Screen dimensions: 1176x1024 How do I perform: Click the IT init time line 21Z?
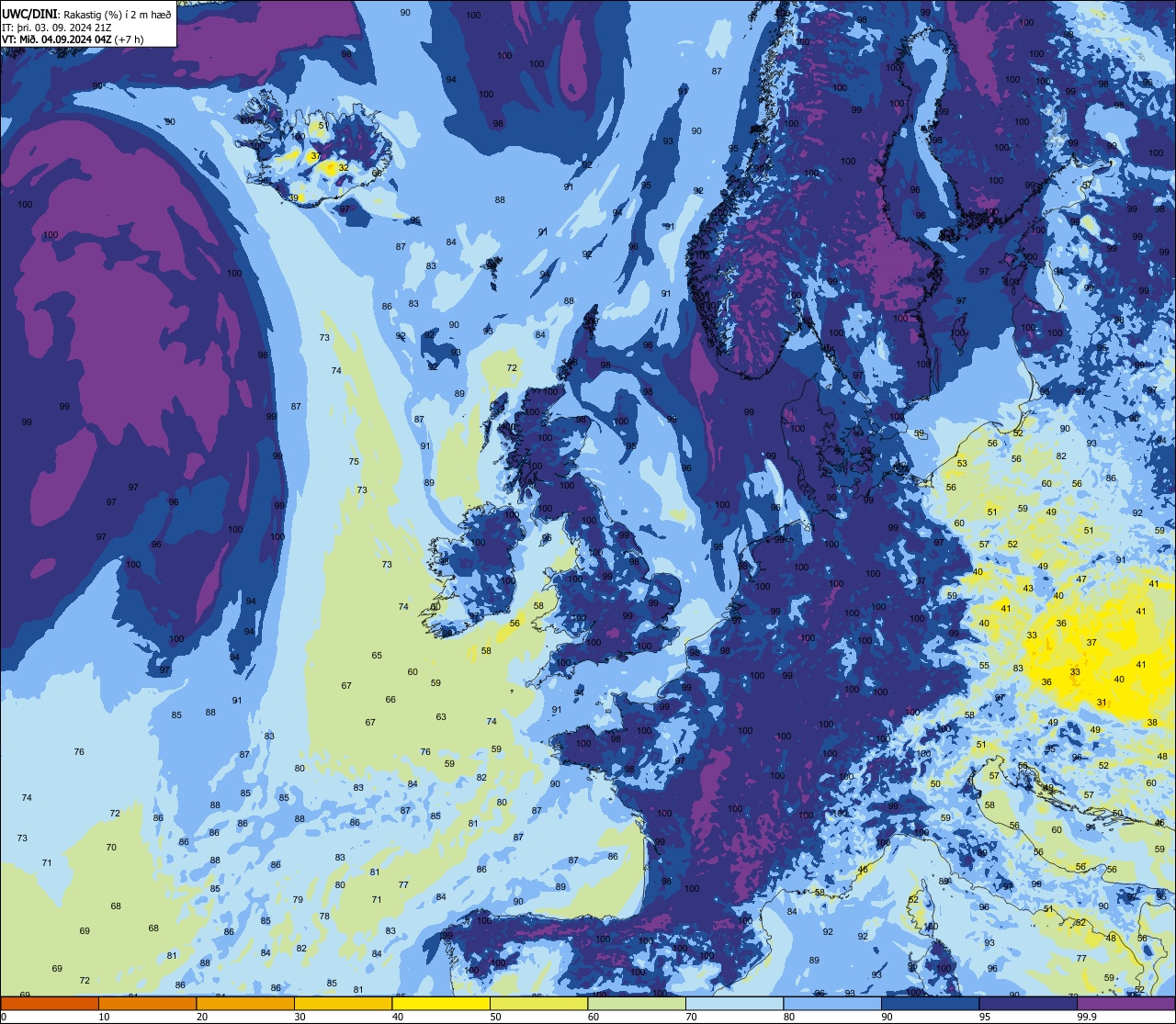click(57, 27)
